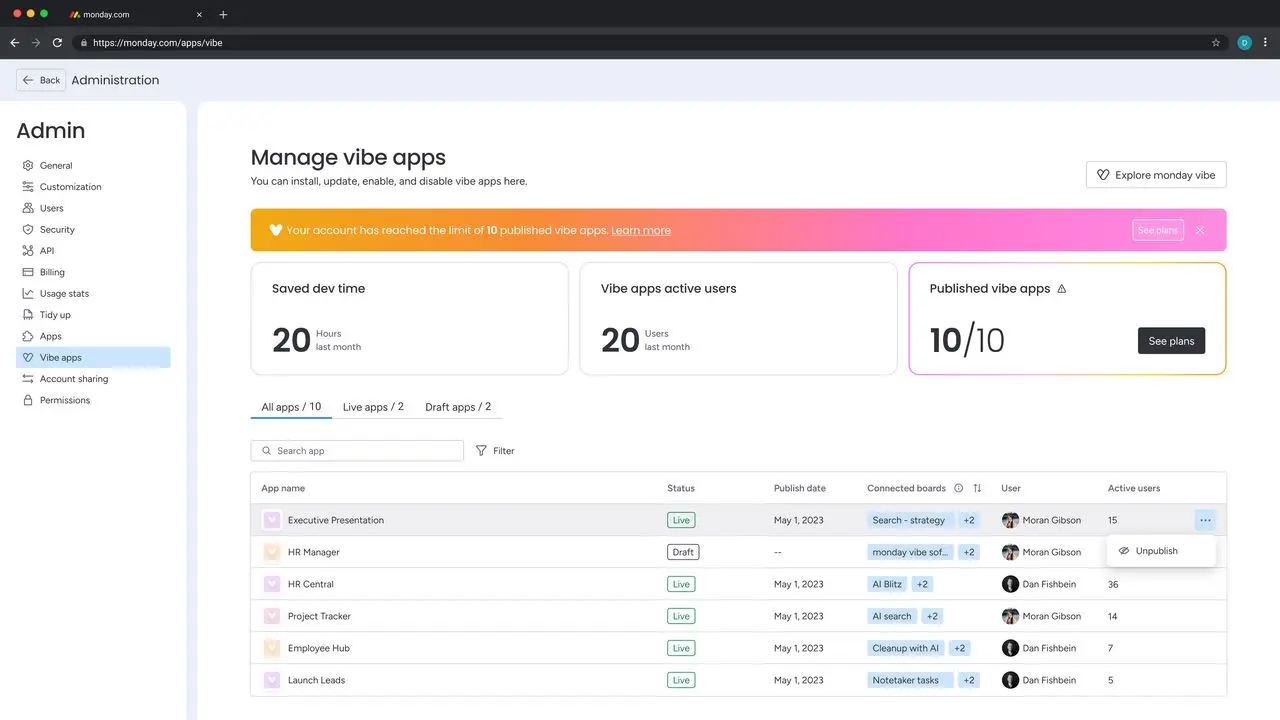1280x720 pixels.
Task: Click the Project Tracker app name
Action: [319, 616]
